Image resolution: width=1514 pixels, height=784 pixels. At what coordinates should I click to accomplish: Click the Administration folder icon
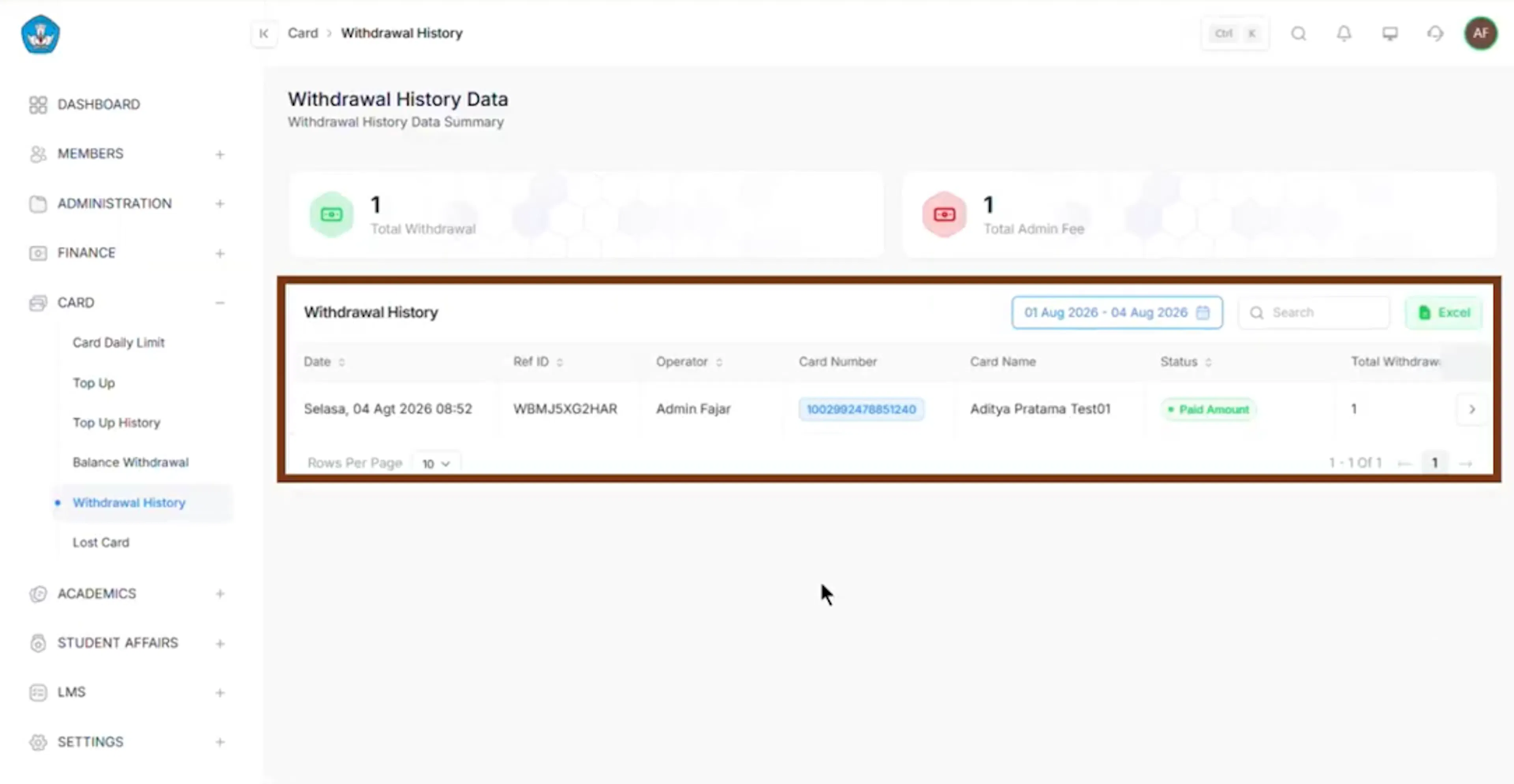(37, 204)
